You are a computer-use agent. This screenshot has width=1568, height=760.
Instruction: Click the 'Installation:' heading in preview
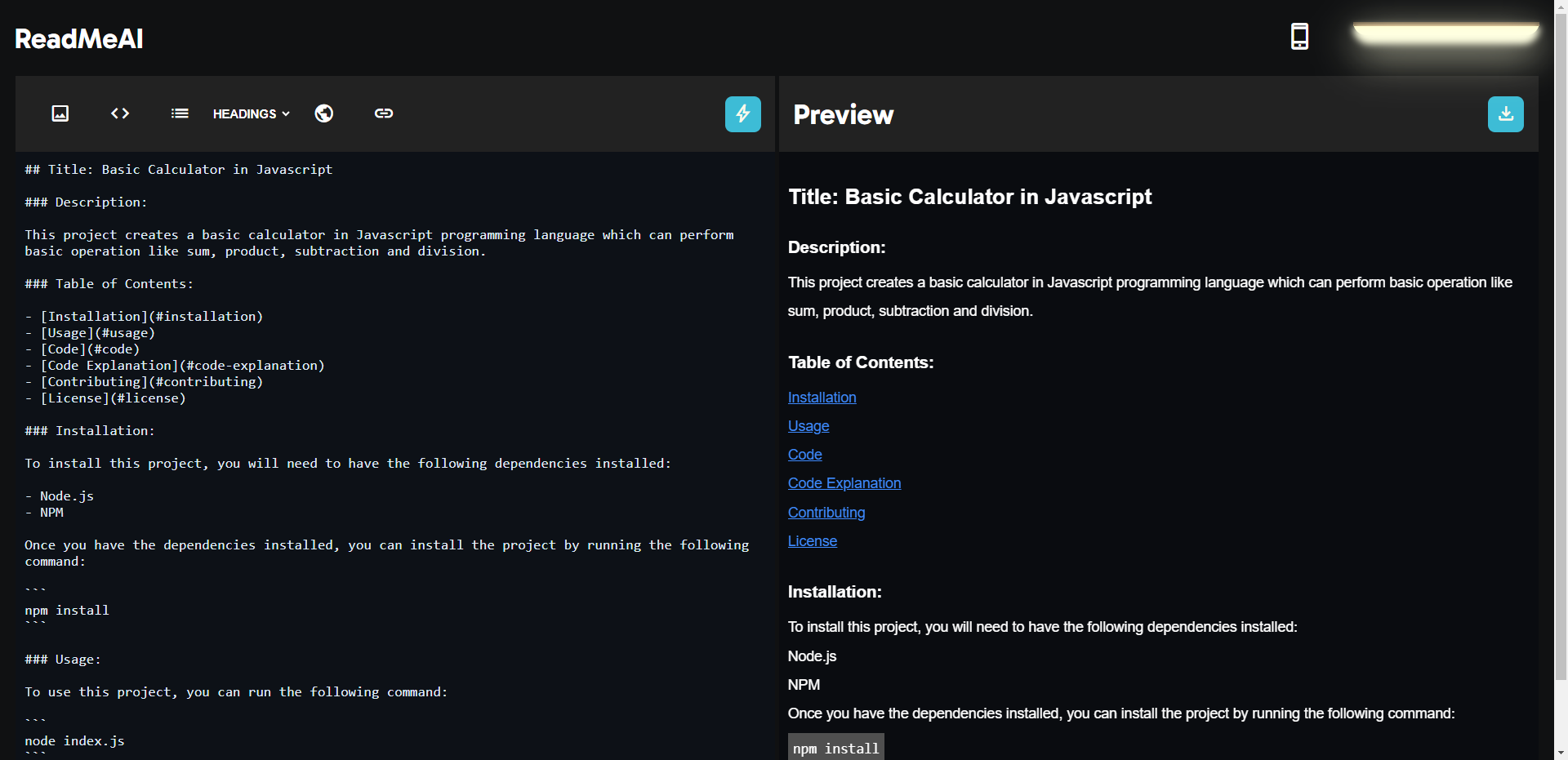click(835, 592)
